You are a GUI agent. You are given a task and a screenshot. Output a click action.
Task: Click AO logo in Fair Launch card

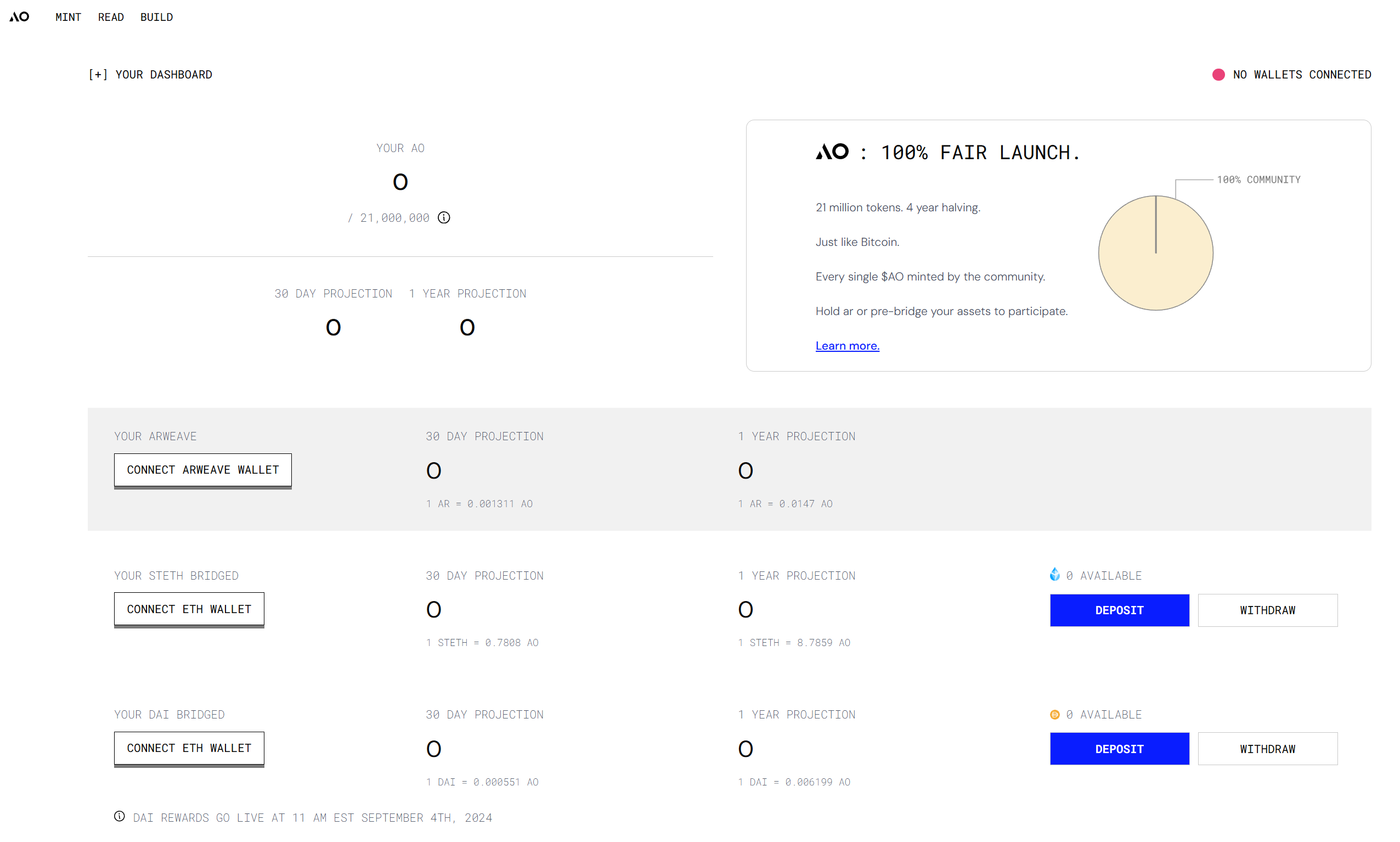(x=832, y=152)
